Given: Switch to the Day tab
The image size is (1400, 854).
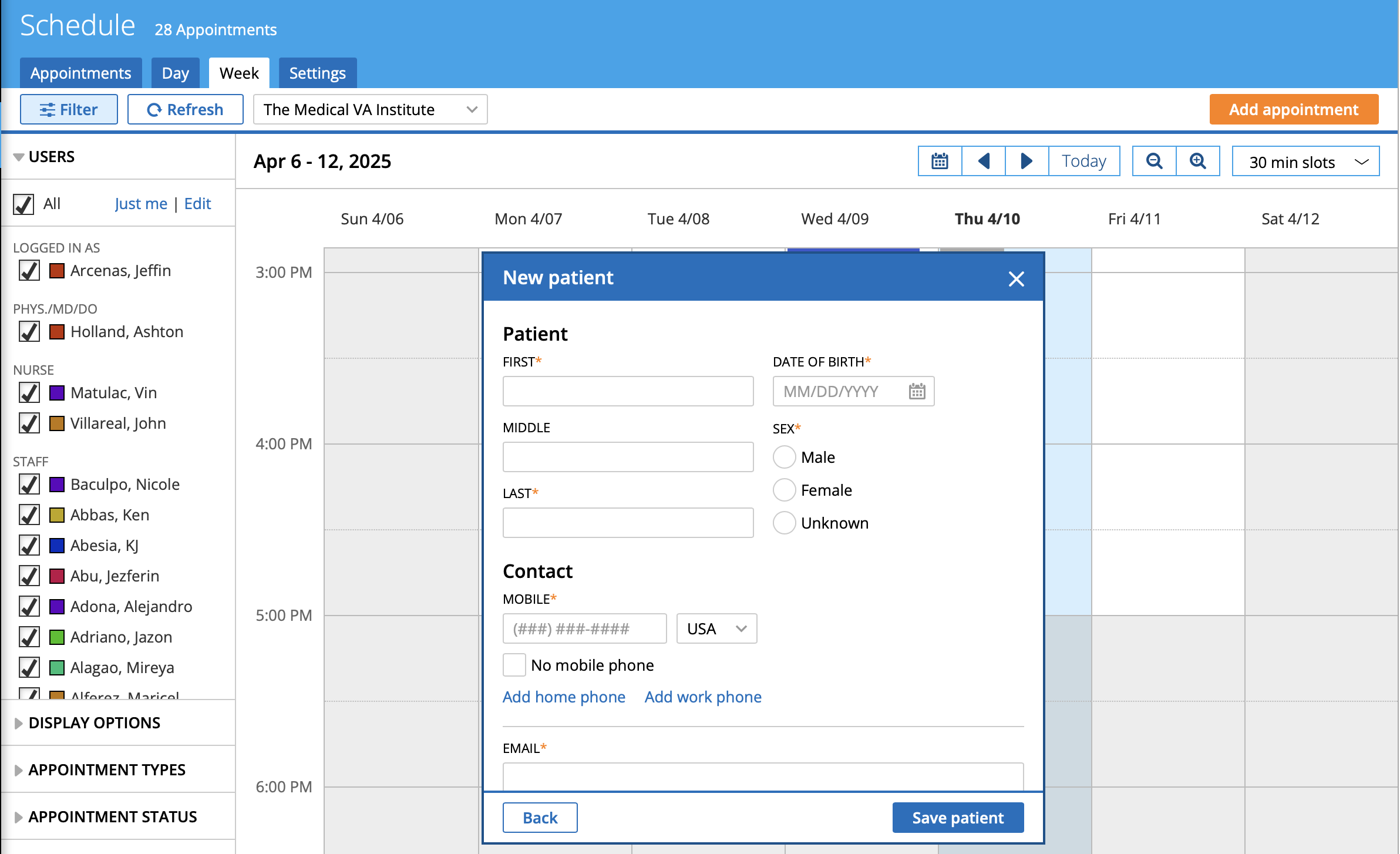Looking at the screenshot, I should tap(175, 73).
